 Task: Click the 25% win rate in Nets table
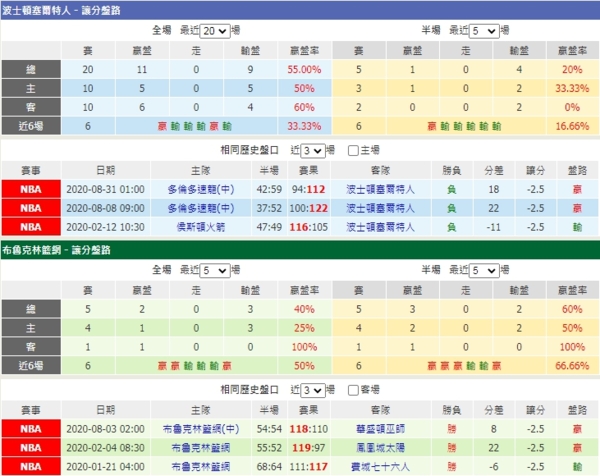point(304,328)
